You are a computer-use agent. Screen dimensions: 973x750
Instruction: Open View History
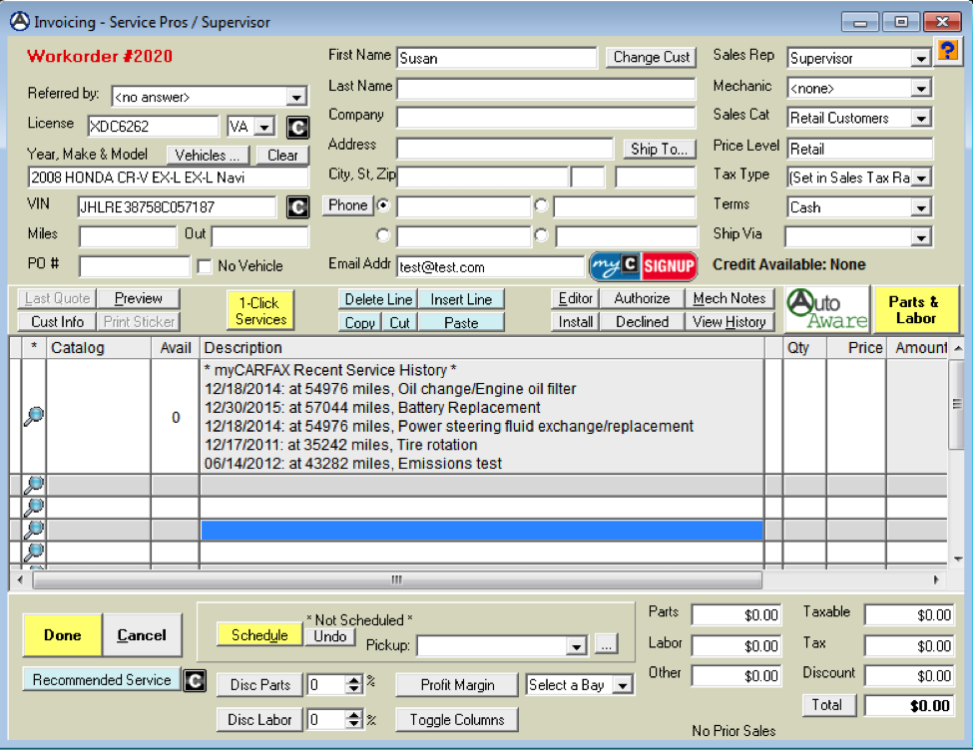pyautogui.click(x=729, y=321)
